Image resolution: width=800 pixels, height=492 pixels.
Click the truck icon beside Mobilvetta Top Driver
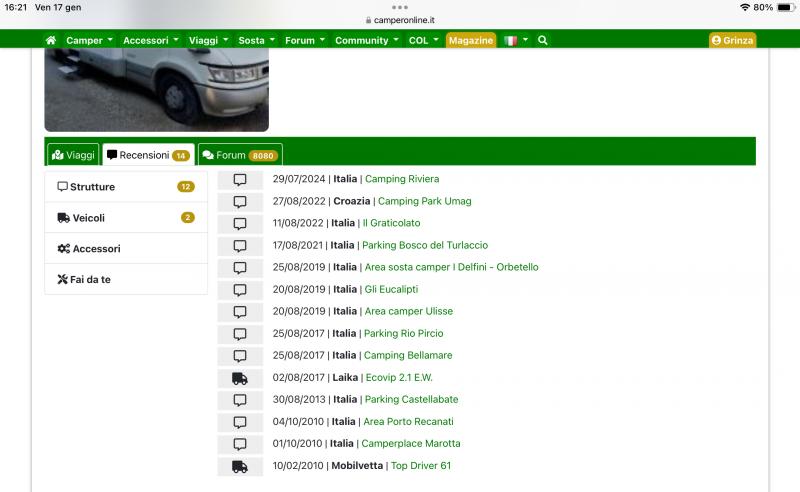pos(240,466)
